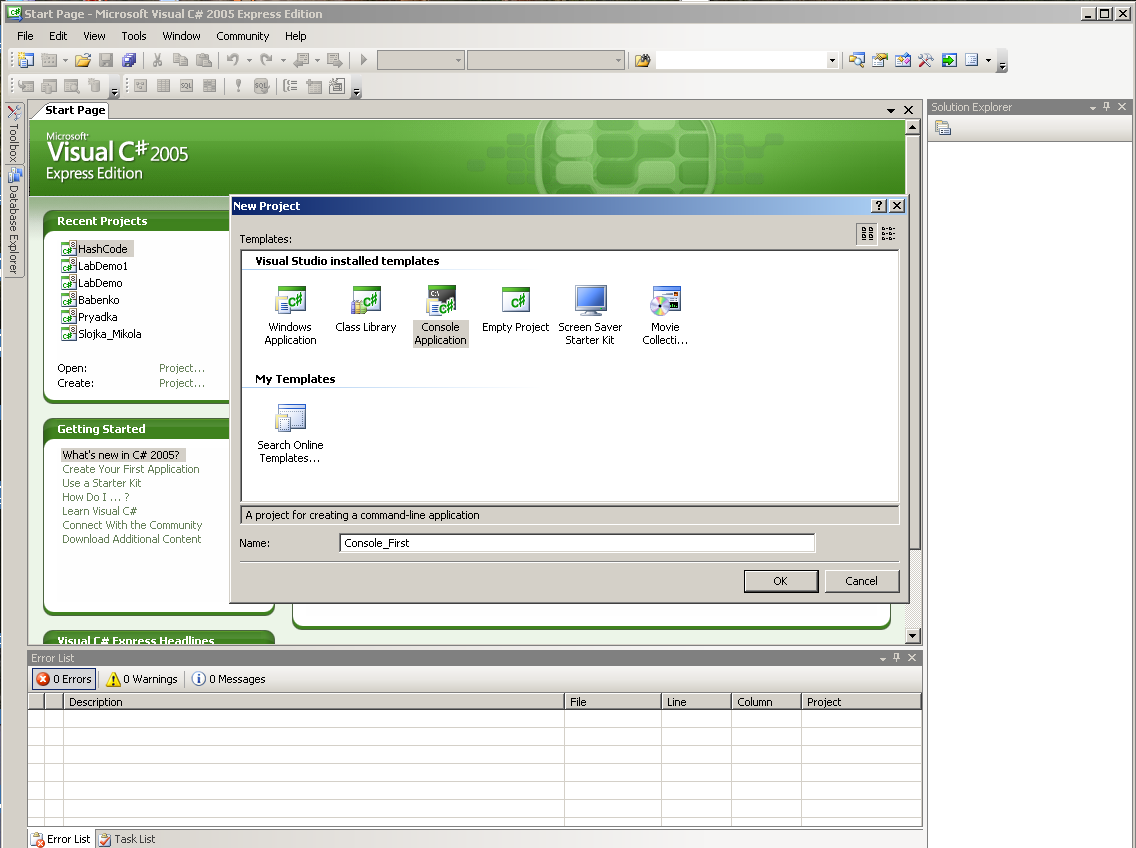The image size is (1136, 848).
Task: Open the Toolbox side tab
Action: (14, 133)
